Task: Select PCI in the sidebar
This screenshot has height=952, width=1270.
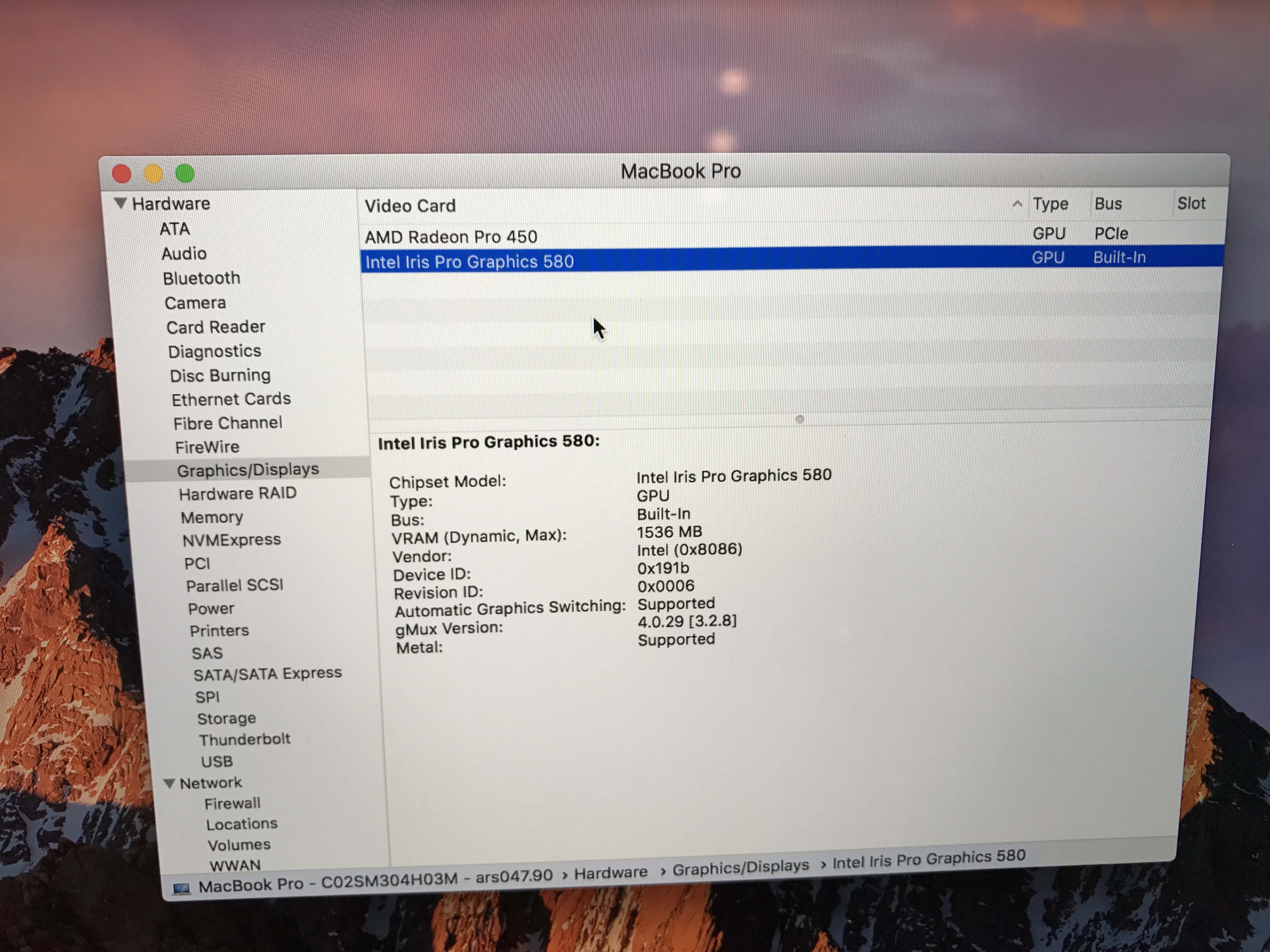Action: tap(197, 564)
